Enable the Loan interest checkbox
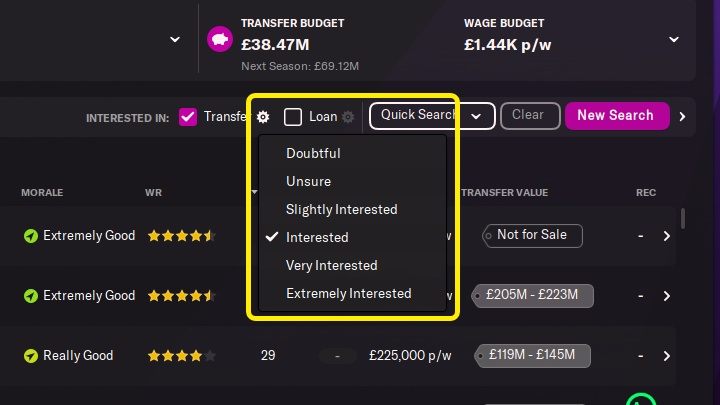The width and height of the screenshot is (720, 405). [x=293, y=117]
